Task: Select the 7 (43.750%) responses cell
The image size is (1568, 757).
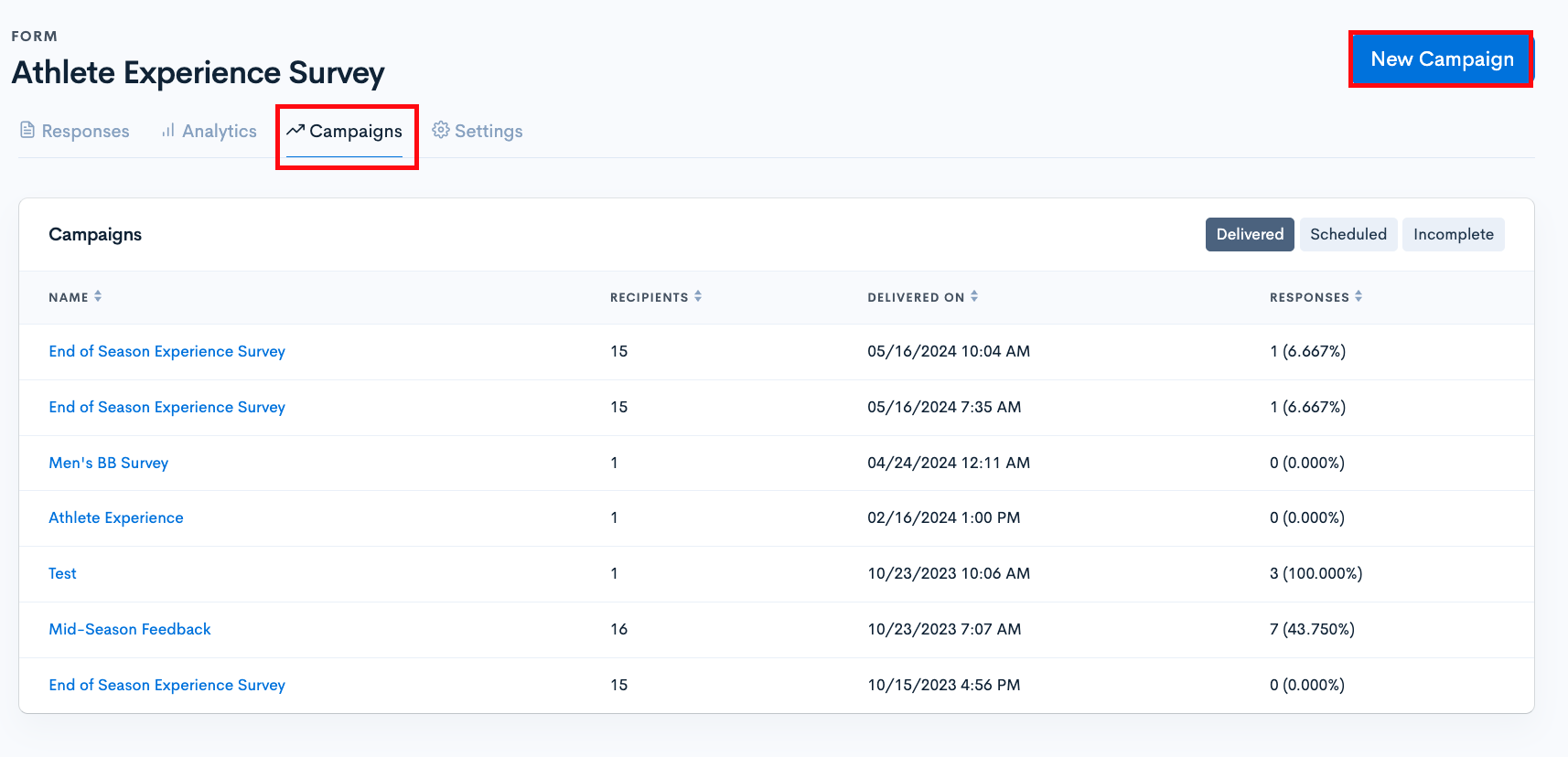Action: pyautogui.click(x=1312, y=629)
